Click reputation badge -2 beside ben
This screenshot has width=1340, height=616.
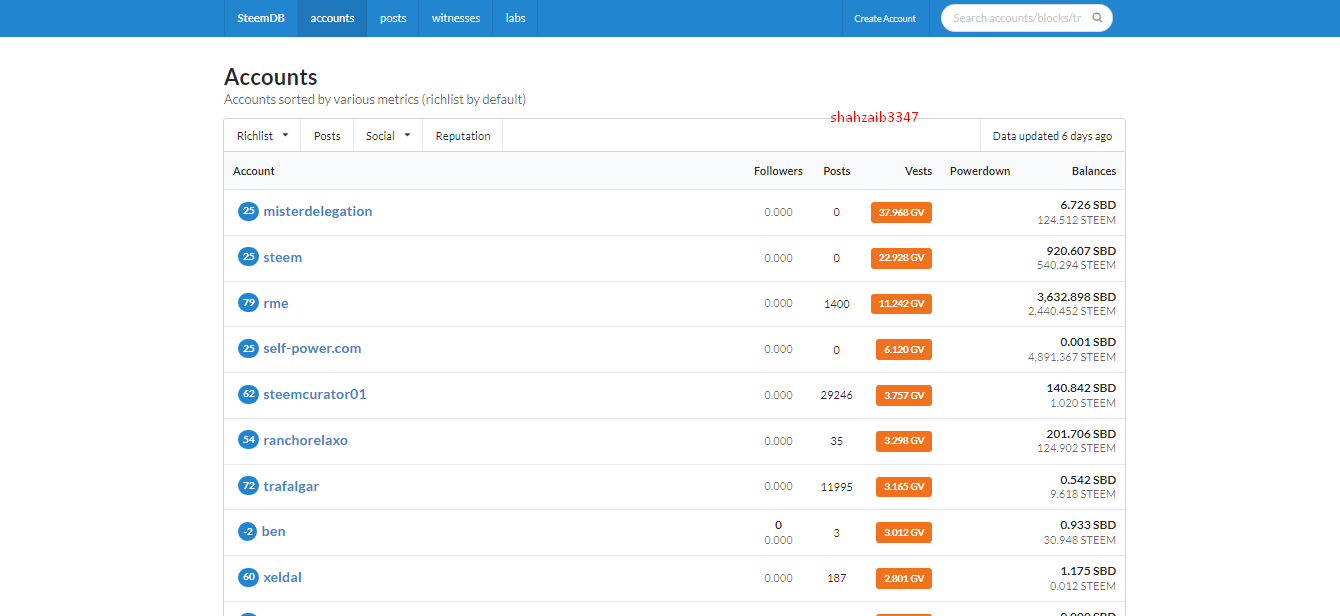click(248, 532)
